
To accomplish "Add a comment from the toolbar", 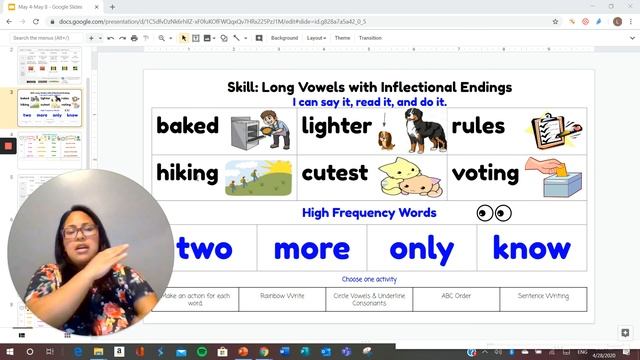I will coord(259,38).
